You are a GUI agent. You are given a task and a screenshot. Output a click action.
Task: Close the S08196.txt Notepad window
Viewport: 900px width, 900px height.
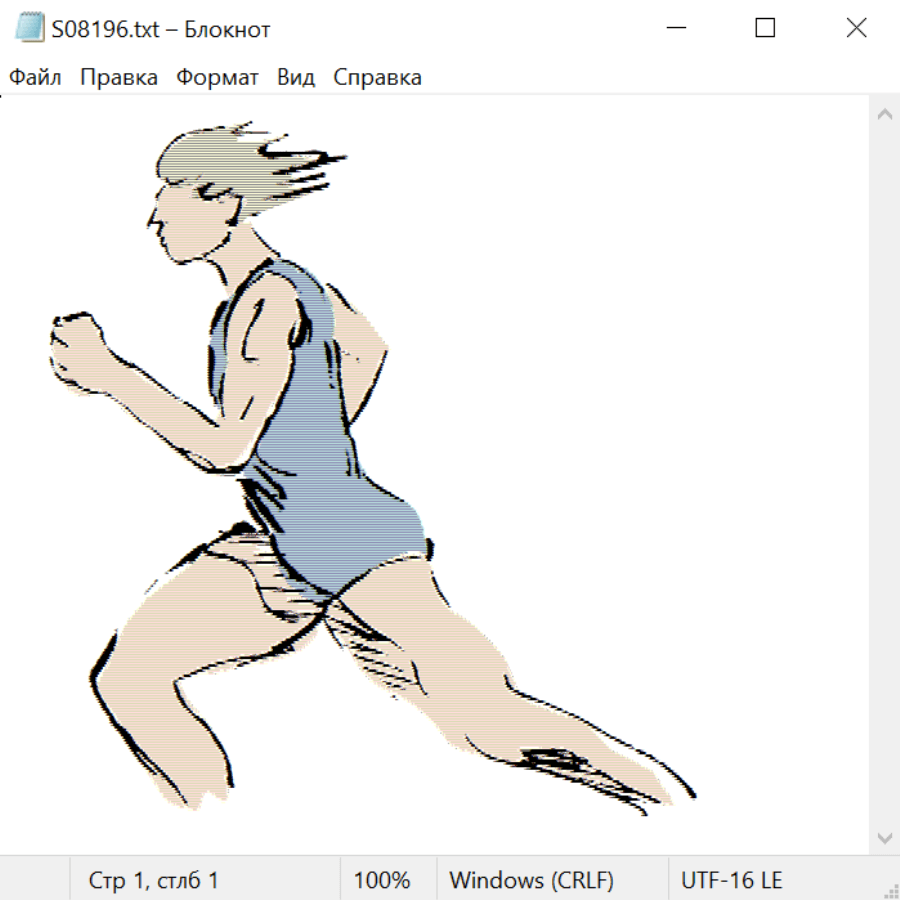click(x=856, y=28)
